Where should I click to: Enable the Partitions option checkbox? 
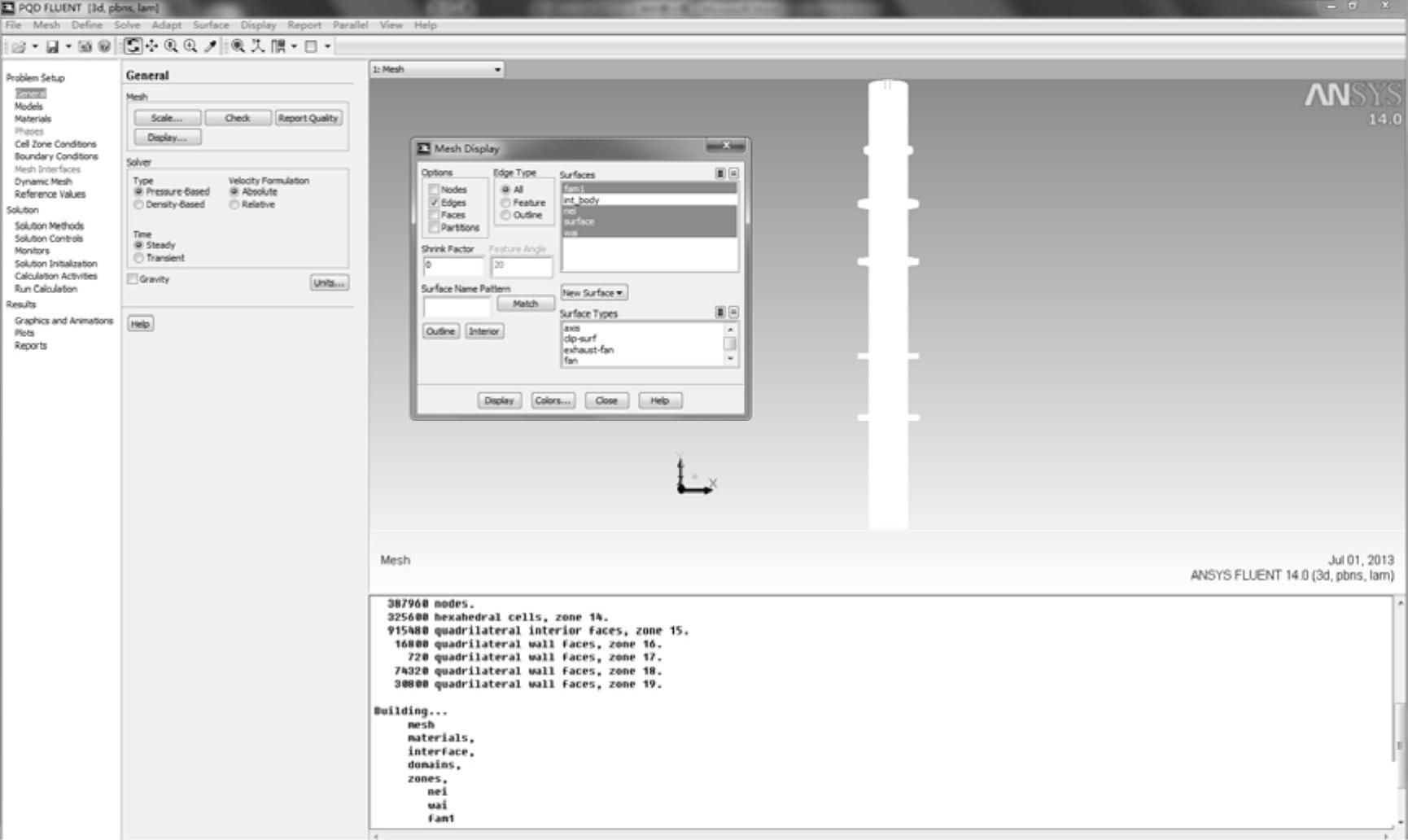pyautogui.click(x=434, y=227)
